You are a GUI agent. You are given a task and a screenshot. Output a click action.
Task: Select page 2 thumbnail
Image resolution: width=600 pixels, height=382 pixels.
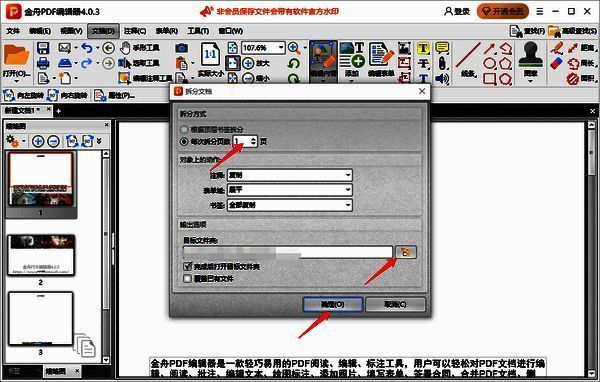[41, 256]
